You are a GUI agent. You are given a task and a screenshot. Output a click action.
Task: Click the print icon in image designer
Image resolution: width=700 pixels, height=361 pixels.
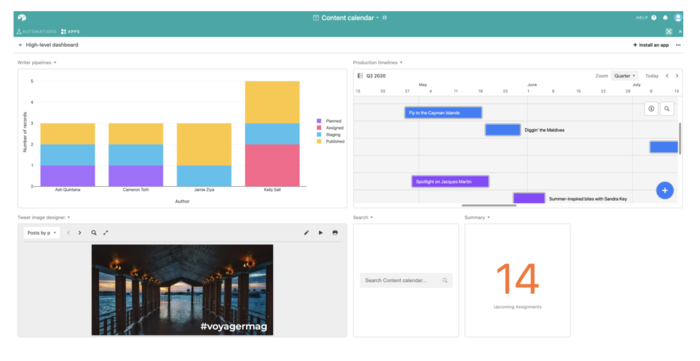(335, 232)
